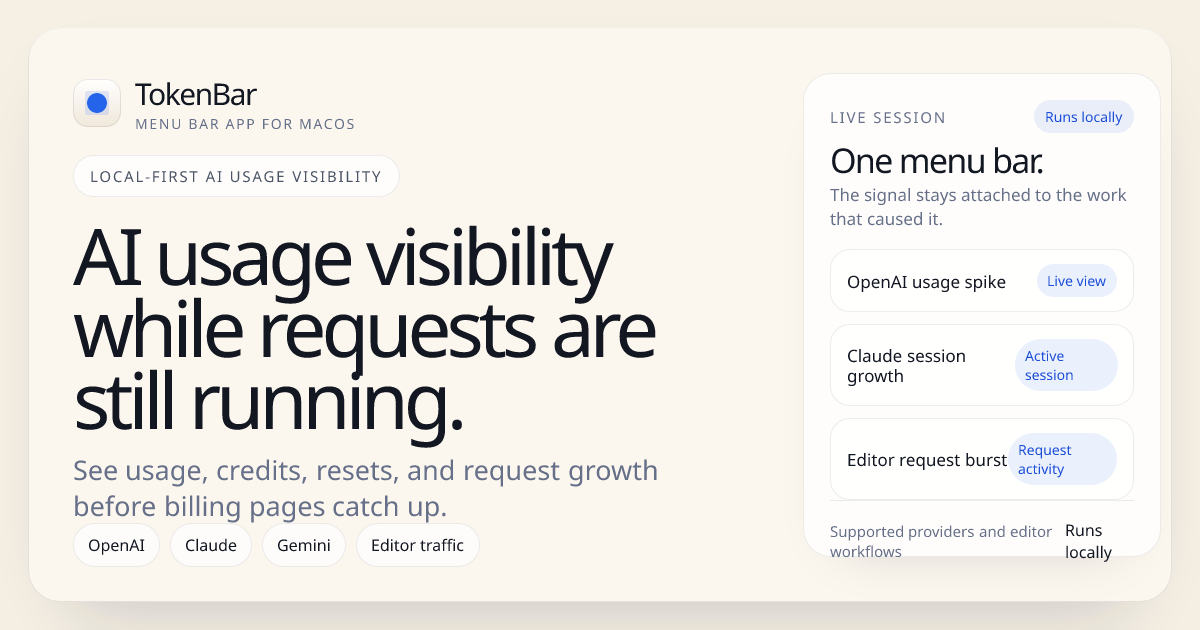Click the "Runs locally" footer text
This screenshot has width=1200, height=630.
click(x=1089, y=541)
